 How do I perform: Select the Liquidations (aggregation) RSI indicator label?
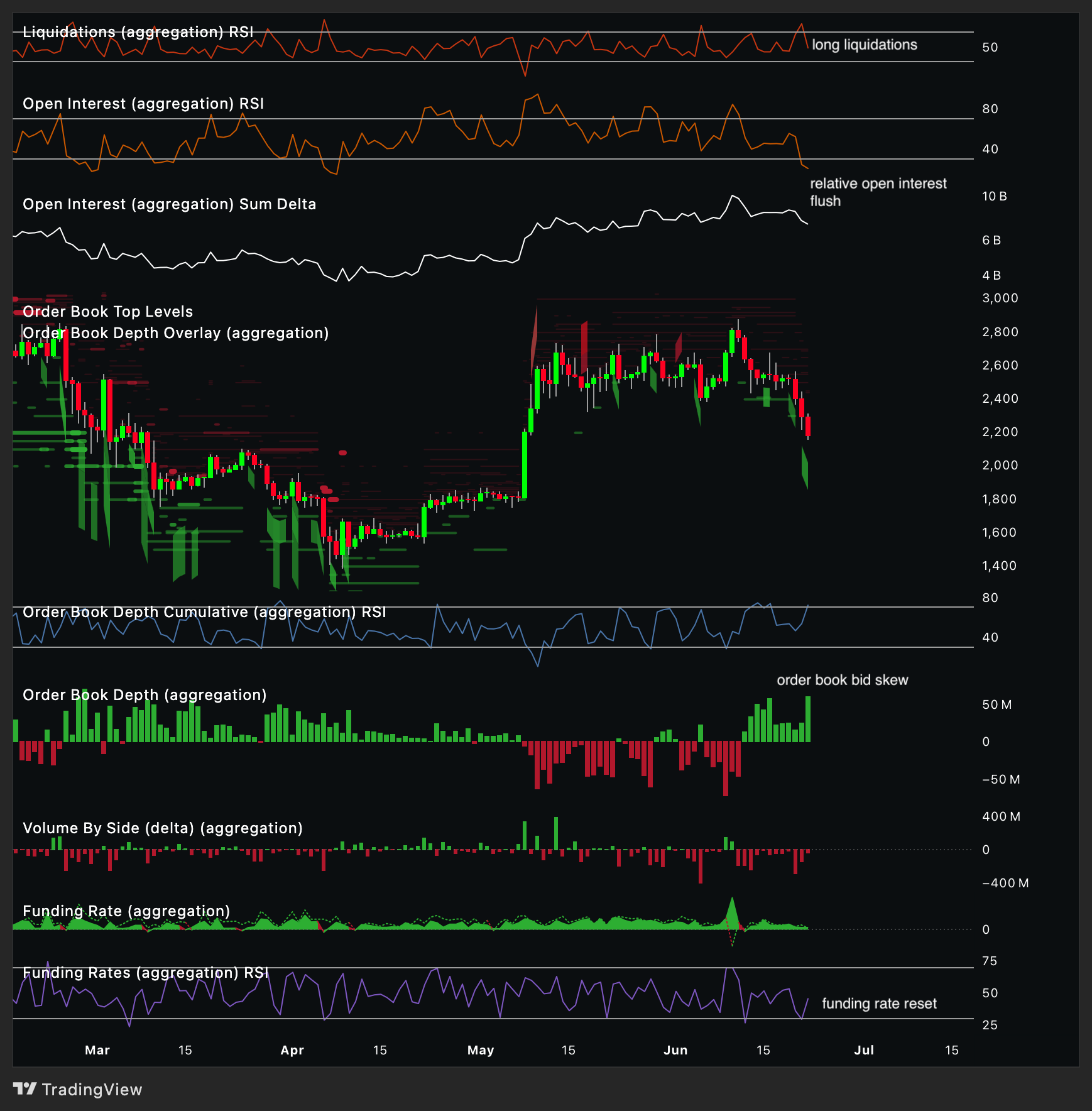[138, 32]
